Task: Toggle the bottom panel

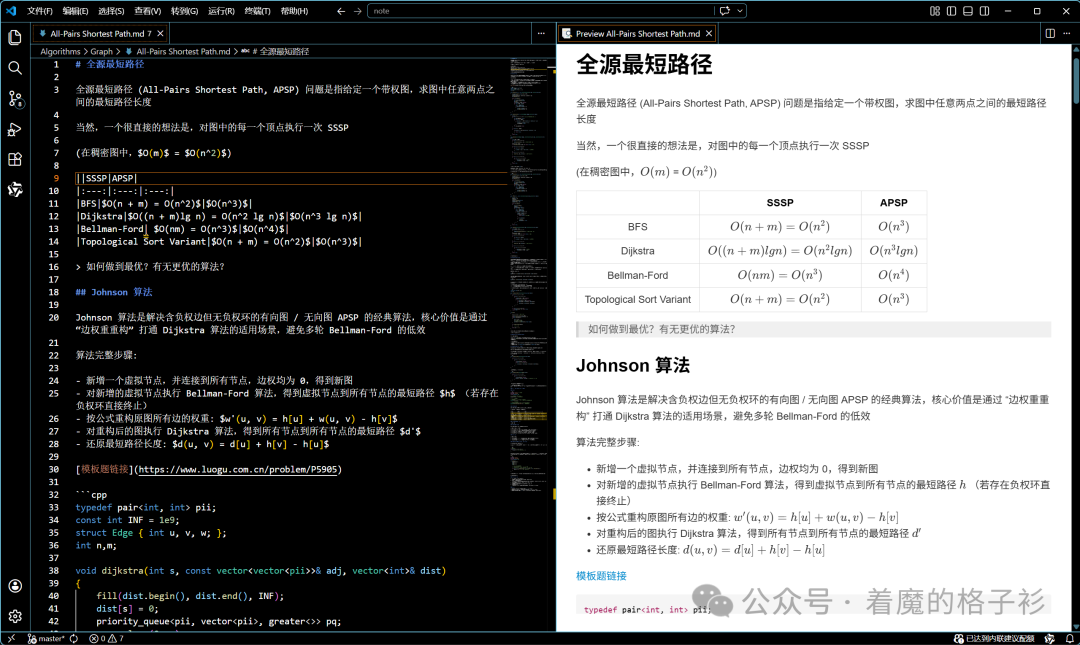Action: [x=968, y=11]
